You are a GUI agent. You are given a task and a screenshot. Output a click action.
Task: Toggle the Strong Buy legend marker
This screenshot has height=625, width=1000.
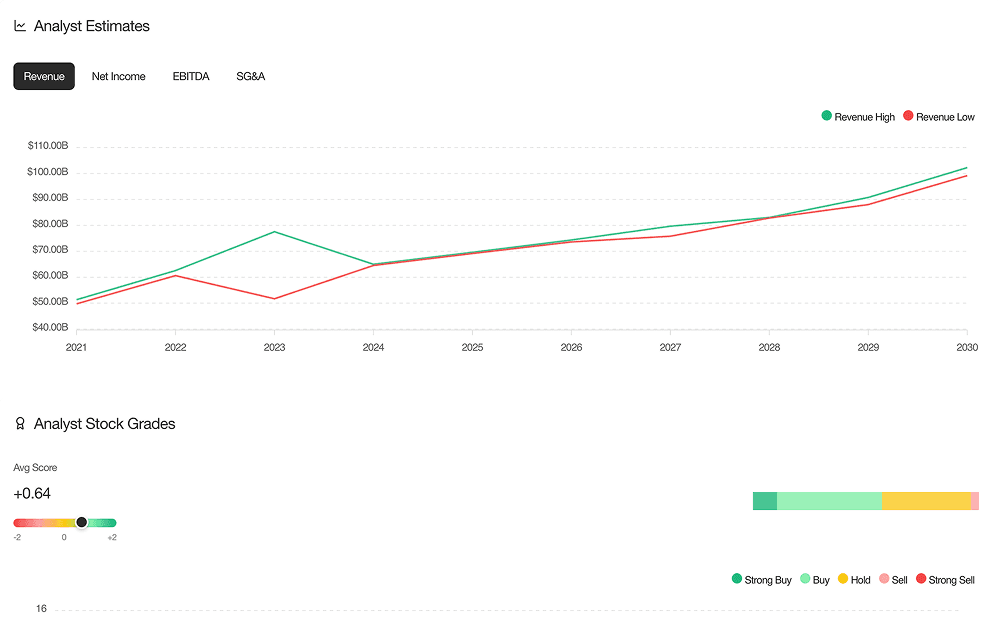click(737, 579)
